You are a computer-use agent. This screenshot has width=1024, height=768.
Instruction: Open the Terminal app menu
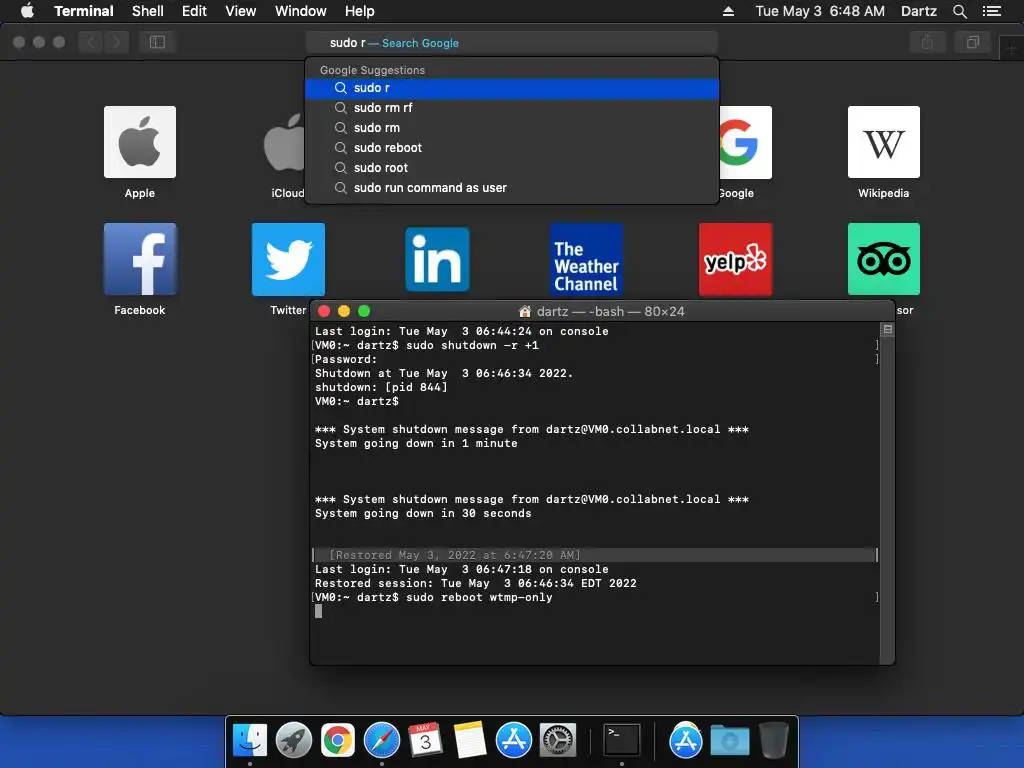(x=84, y=11)
